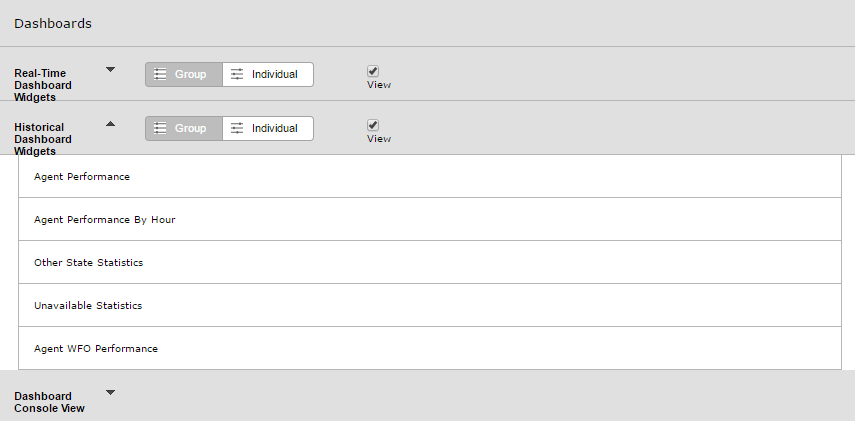Select Group mode for Real-Time Dashboard Widgets
Image resolution: width=855 pixels, height=421 pixels.
pyautogui.click(x=184, y=74)
